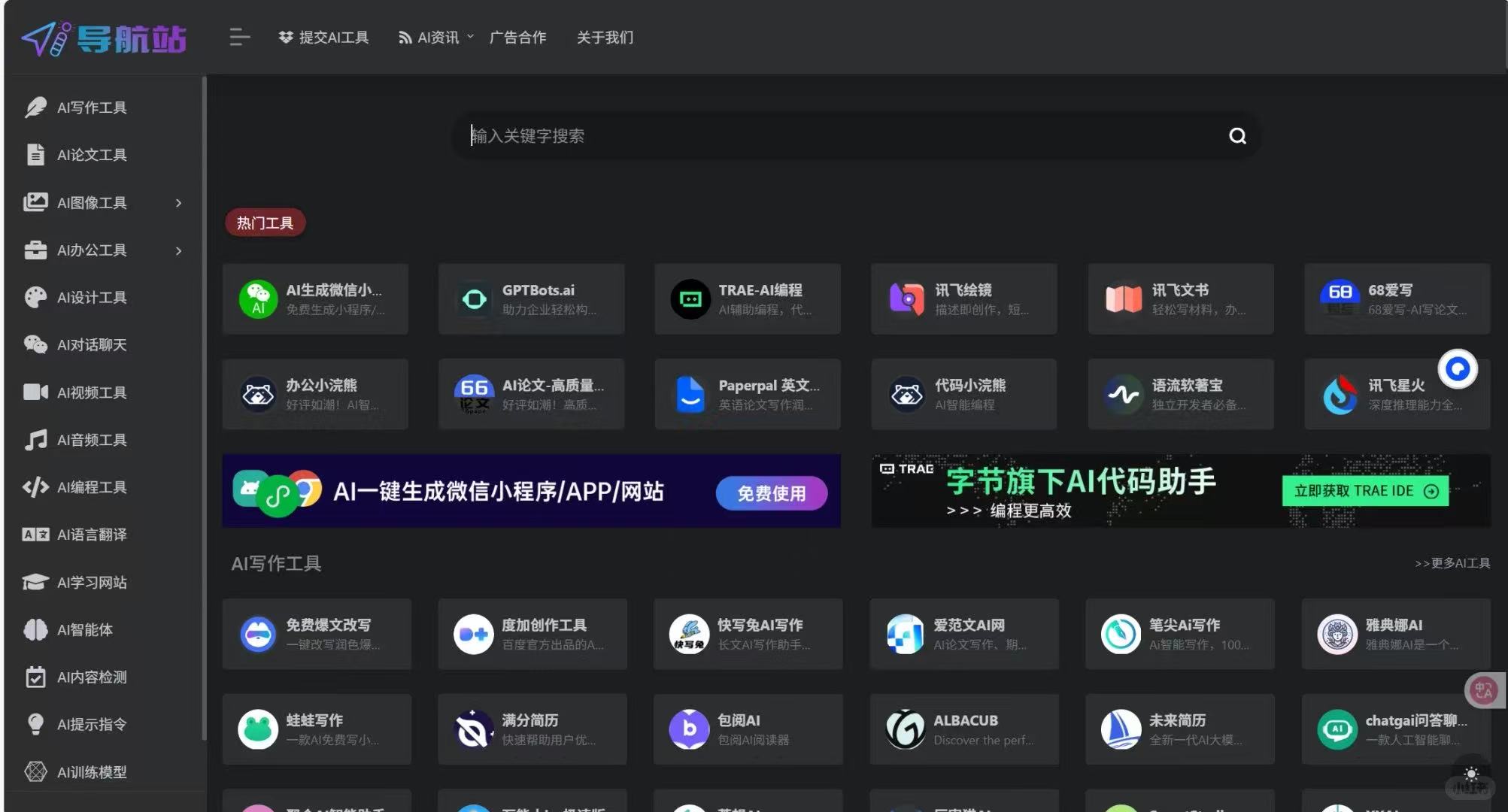Viewport: 1508px width, 812px height.
Task: Open 蛙蛙写作 frog icon
Action: tap(258, 729)
